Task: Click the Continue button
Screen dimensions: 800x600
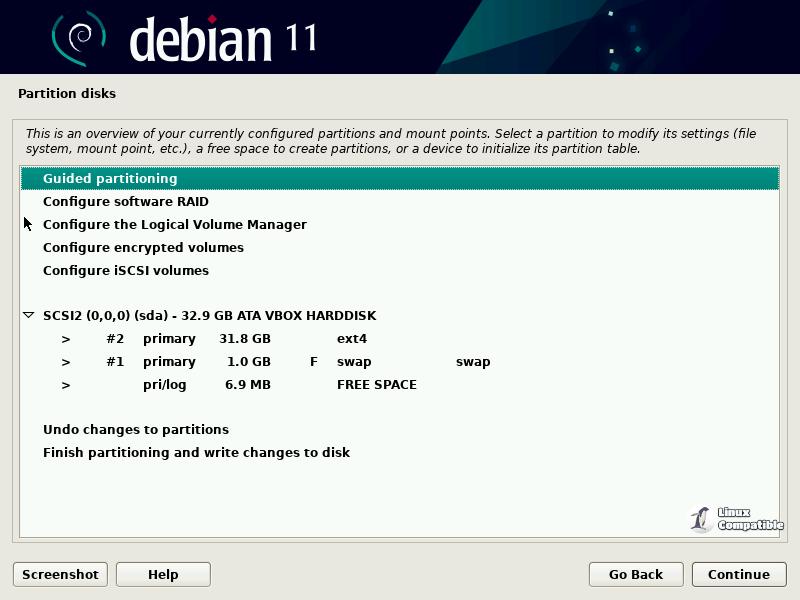Action: point(738,574)
